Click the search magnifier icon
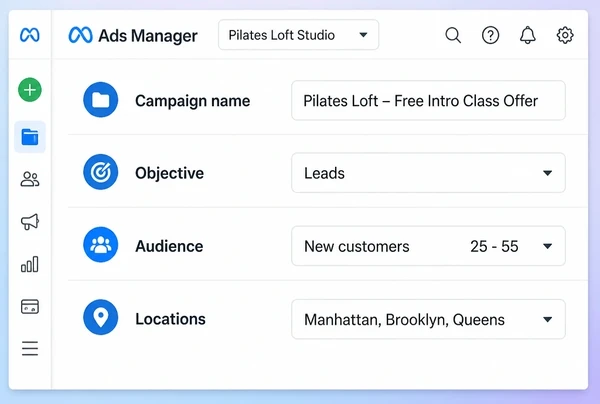This screenshot has height=404, width=600. 453,35
